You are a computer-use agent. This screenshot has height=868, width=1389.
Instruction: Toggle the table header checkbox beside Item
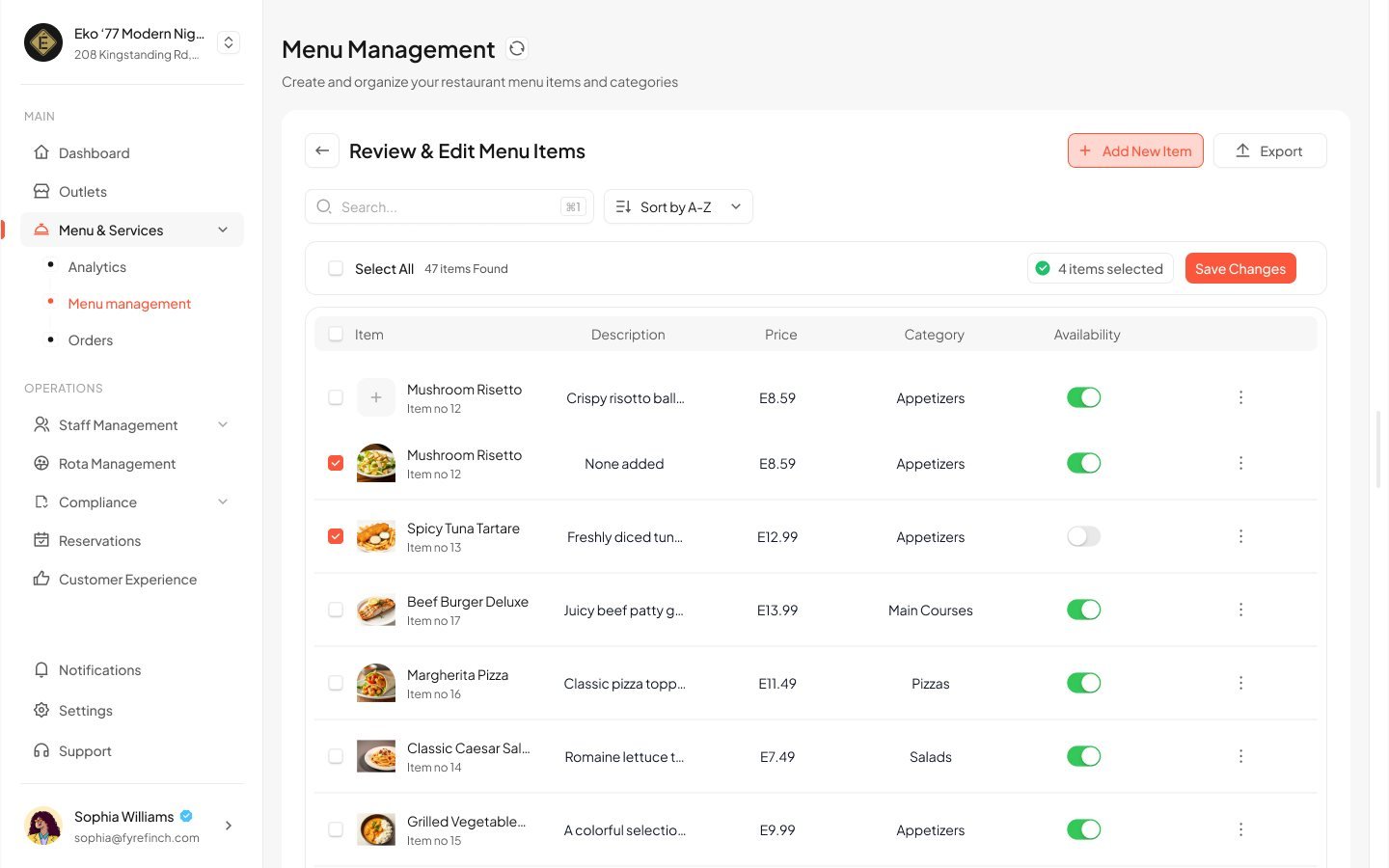(x=336, y=334)
